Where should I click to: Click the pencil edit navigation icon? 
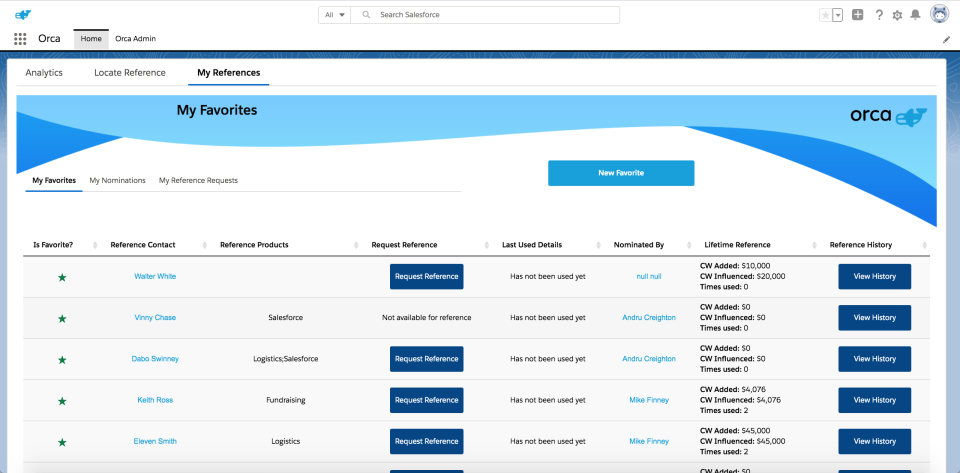point(945,39)
